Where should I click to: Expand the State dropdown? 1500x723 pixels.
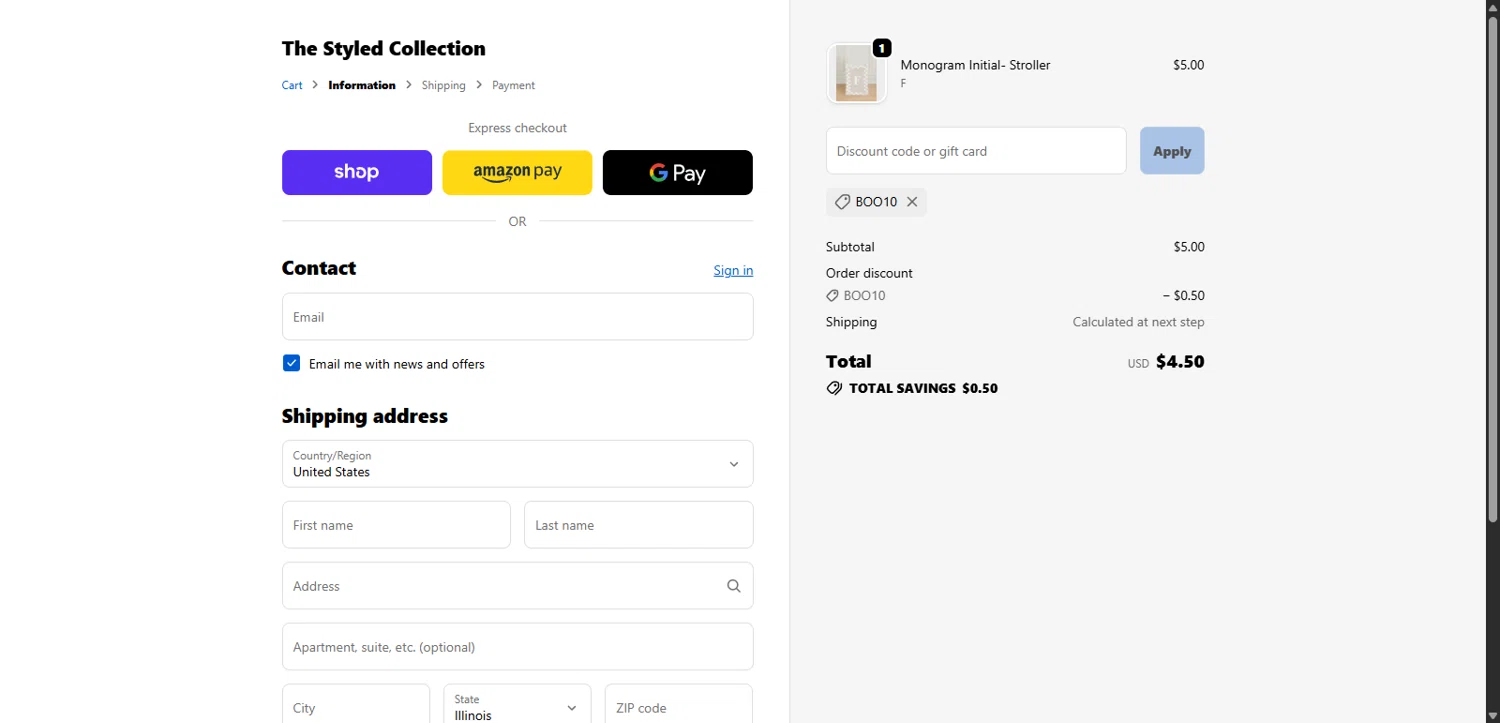(x=517, y=707)
